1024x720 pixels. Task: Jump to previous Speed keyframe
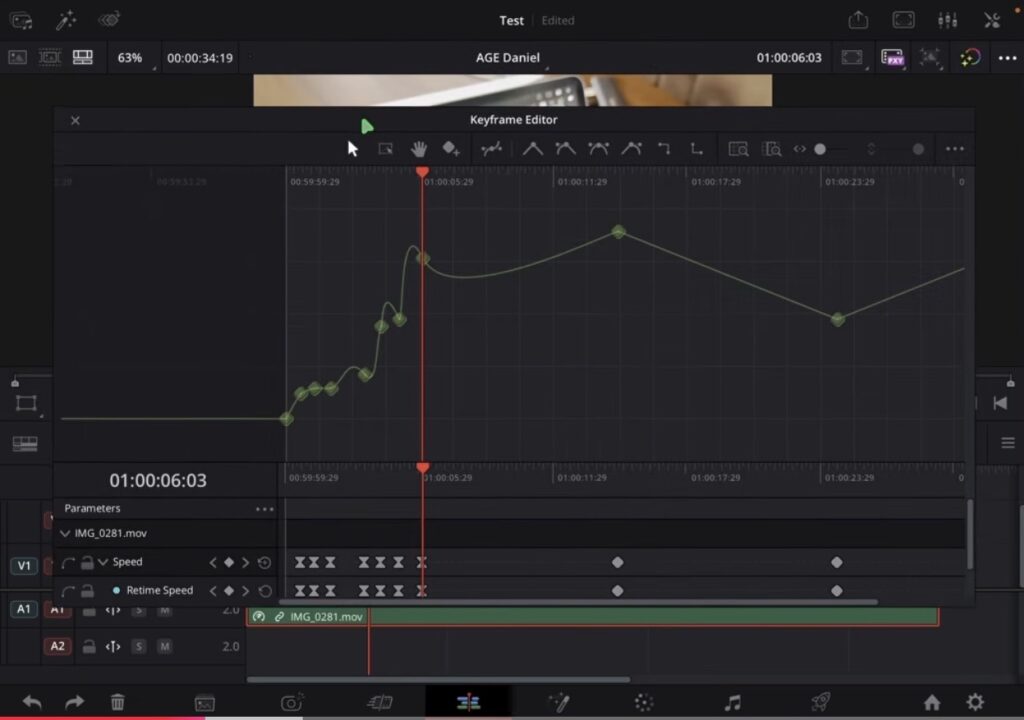click(212, 562)
